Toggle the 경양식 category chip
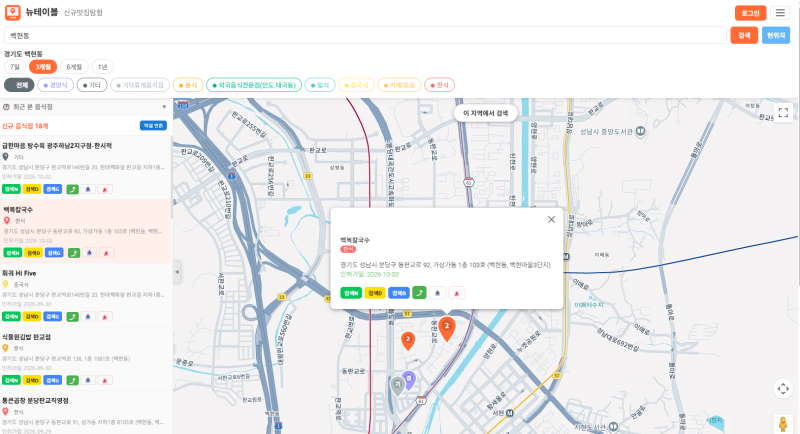Viewport: 800px width, 434px height. tap(56, 85)
